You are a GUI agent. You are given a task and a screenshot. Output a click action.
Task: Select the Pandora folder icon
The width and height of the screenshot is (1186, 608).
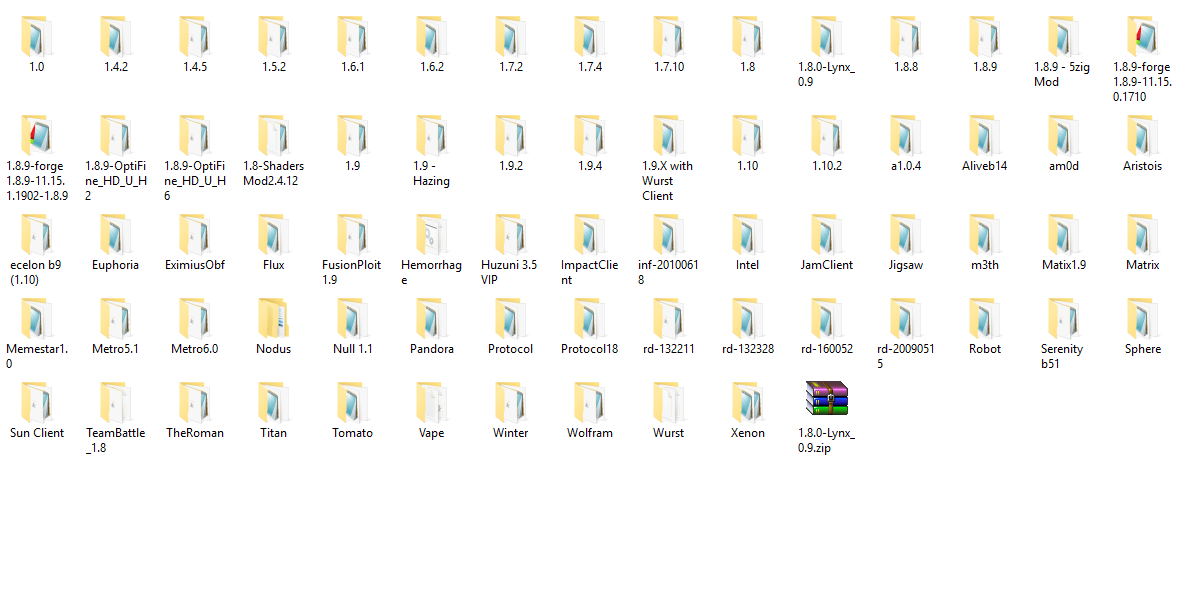click(431, 318)
